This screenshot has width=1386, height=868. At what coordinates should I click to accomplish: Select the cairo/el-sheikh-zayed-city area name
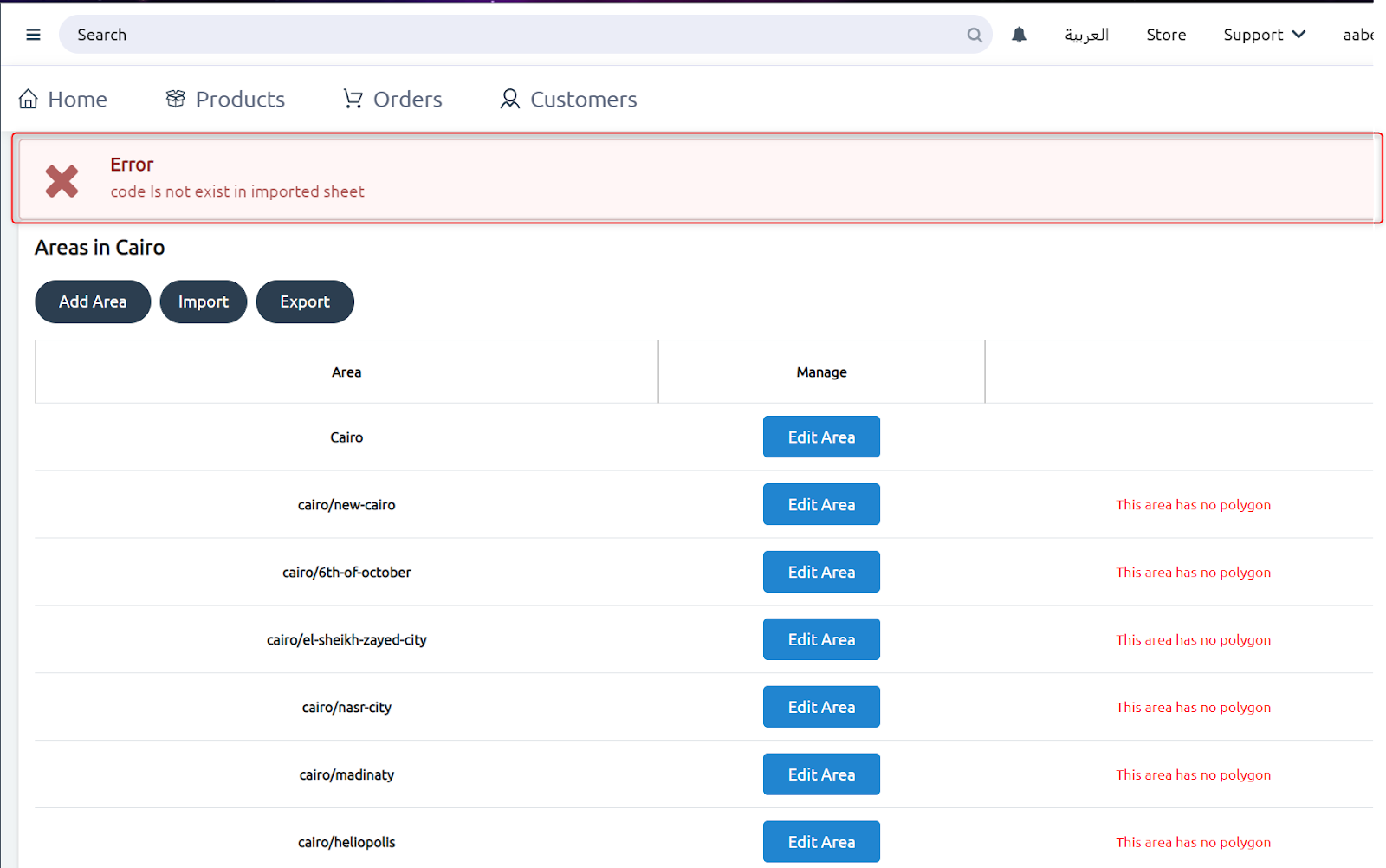click(346, 640)
